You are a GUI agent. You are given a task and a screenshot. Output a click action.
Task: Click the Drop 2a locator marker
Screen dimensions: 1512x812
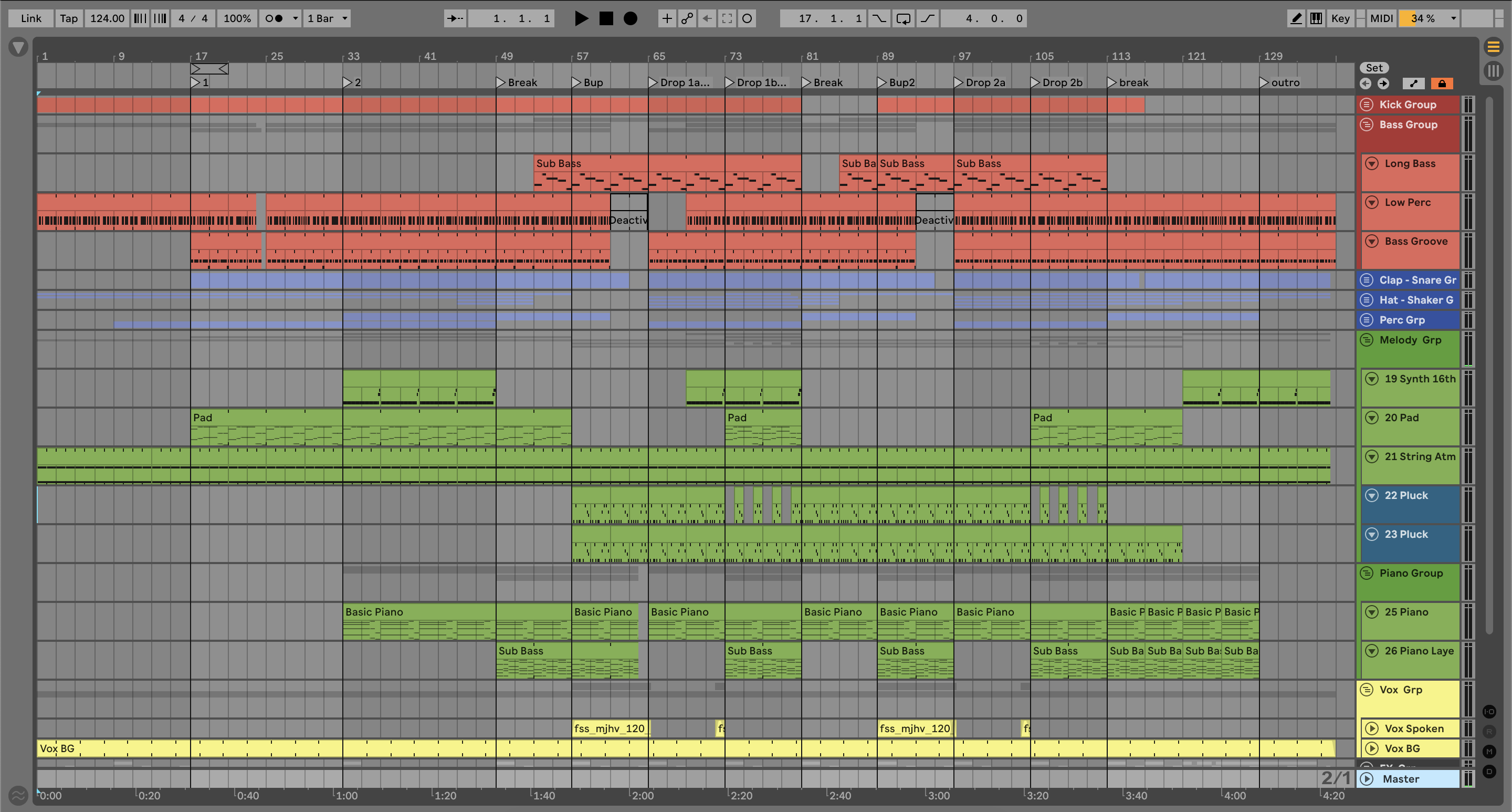pyautogui.click(x=959, y=82)
